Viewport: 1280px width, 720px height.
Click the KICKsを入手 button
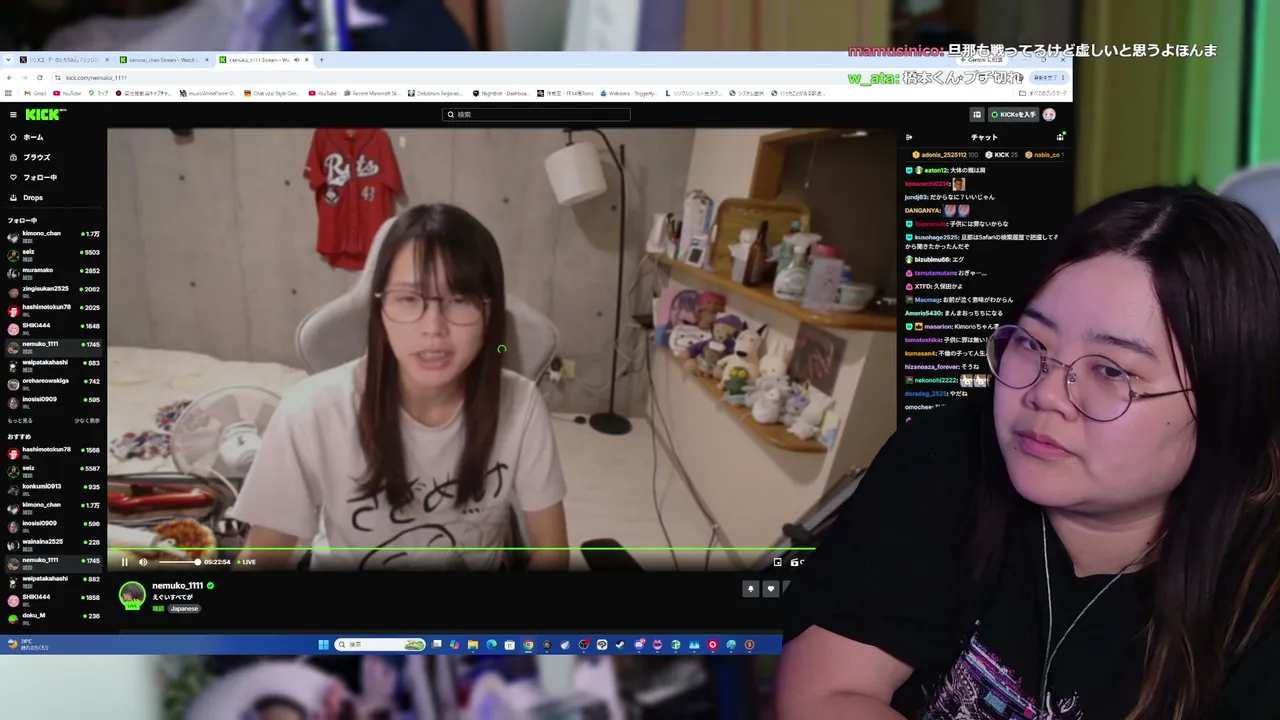(1013, 115)
